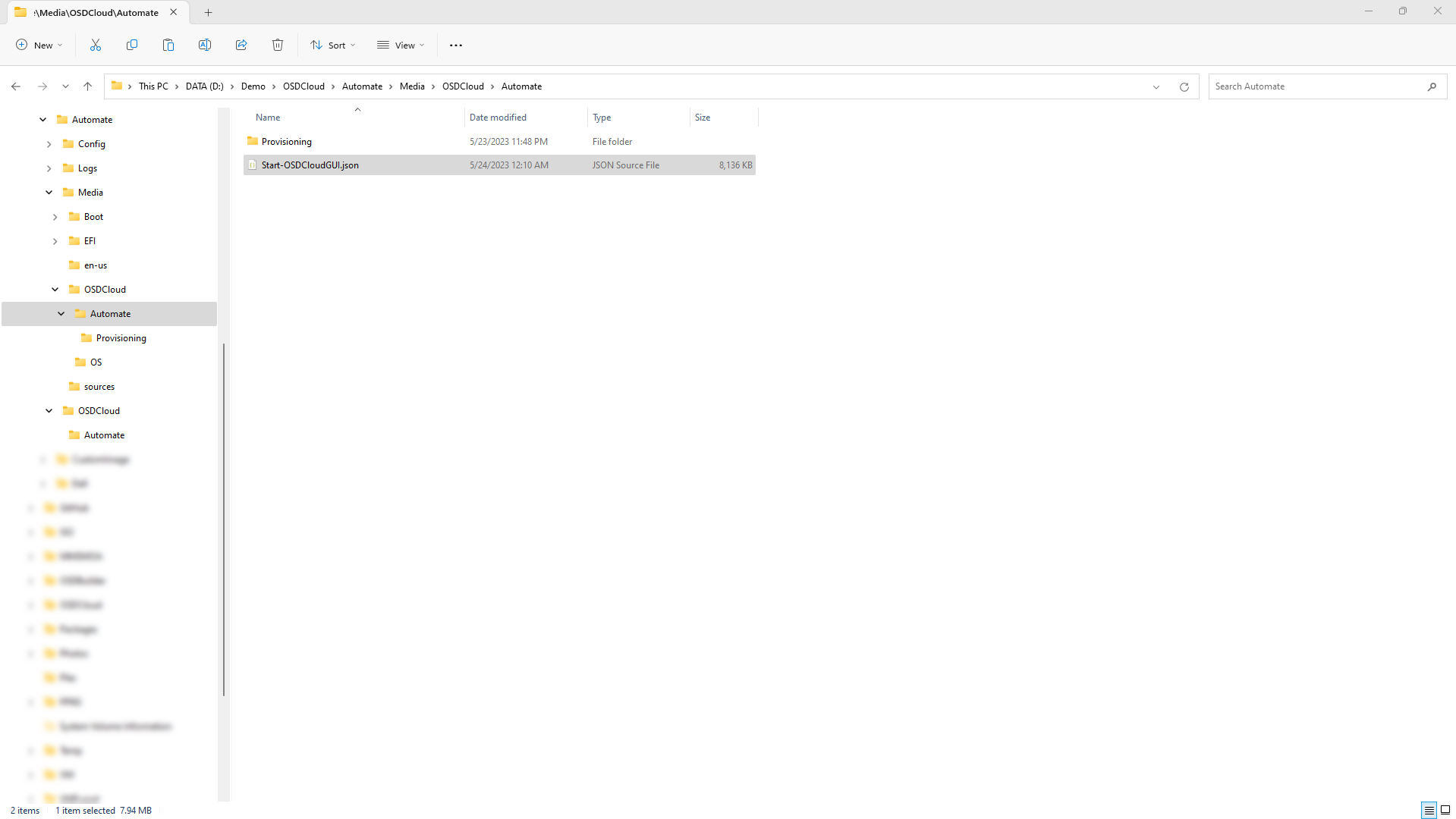Click the Cut scissors icon

click(x=96, y=45)
